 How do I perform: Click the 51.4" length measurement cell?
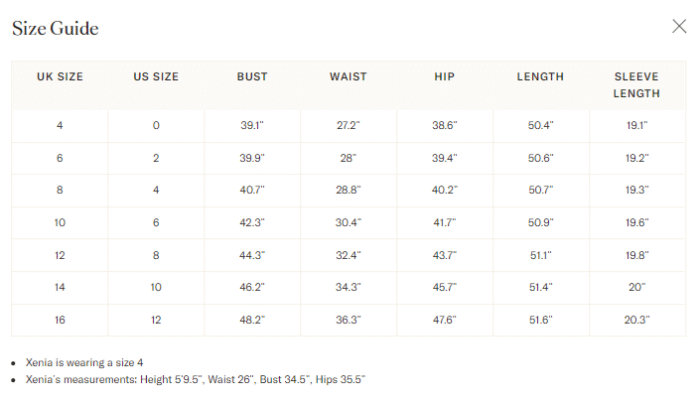pyautogui.click(x=541, y=287)
